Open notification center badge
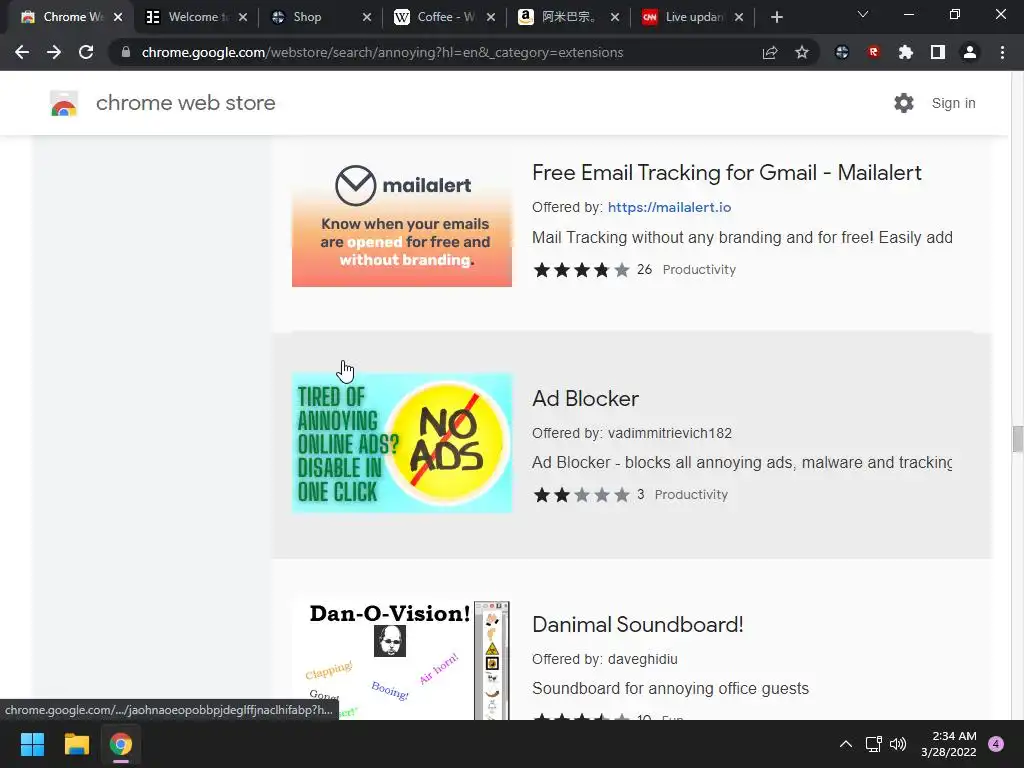Image resolution: width=1024 pixels, height=768 pixels. pyautogui.click(x=996, y=744)
